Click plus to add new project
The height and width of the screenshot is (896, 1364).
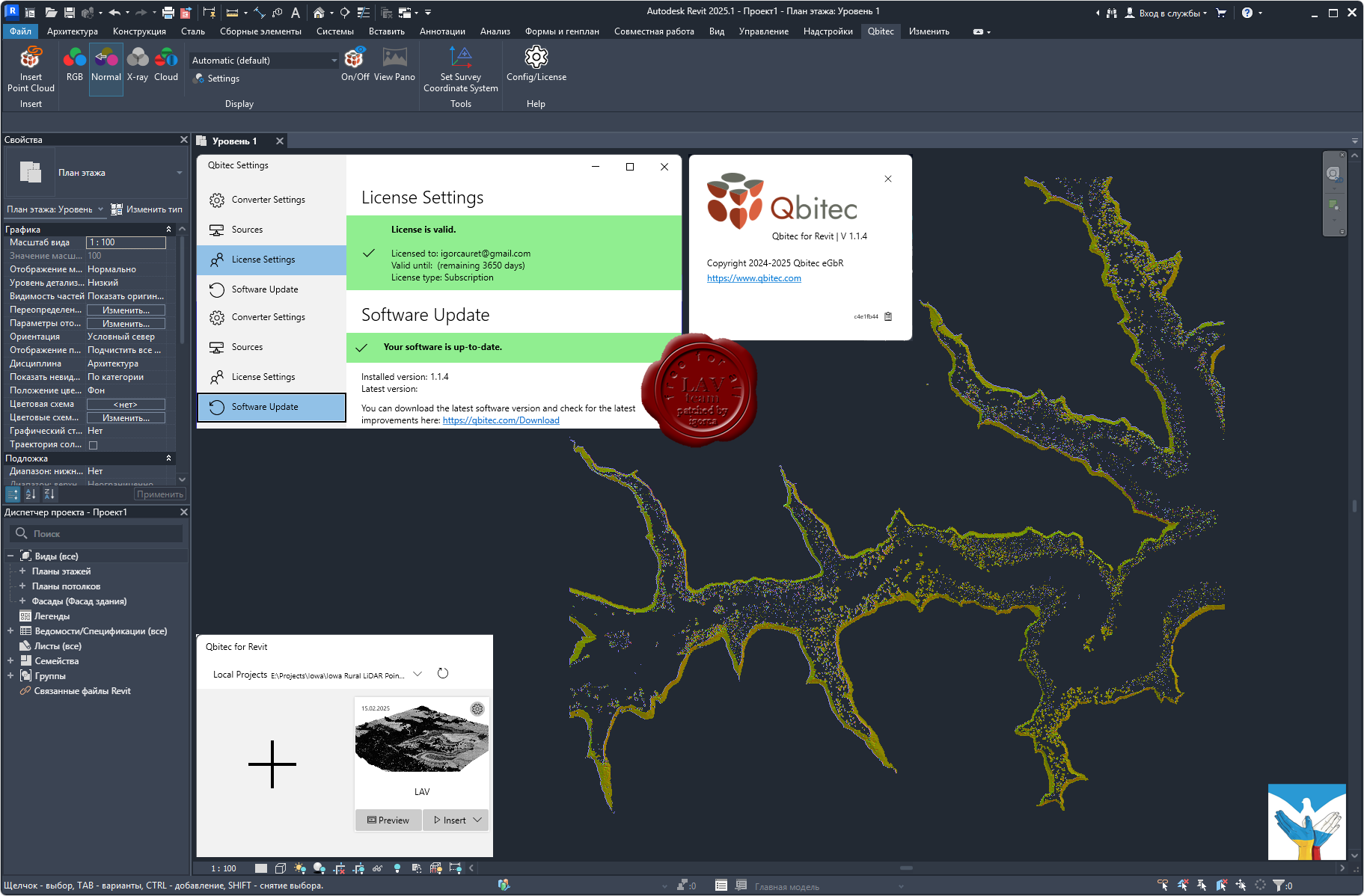[272, 764]
